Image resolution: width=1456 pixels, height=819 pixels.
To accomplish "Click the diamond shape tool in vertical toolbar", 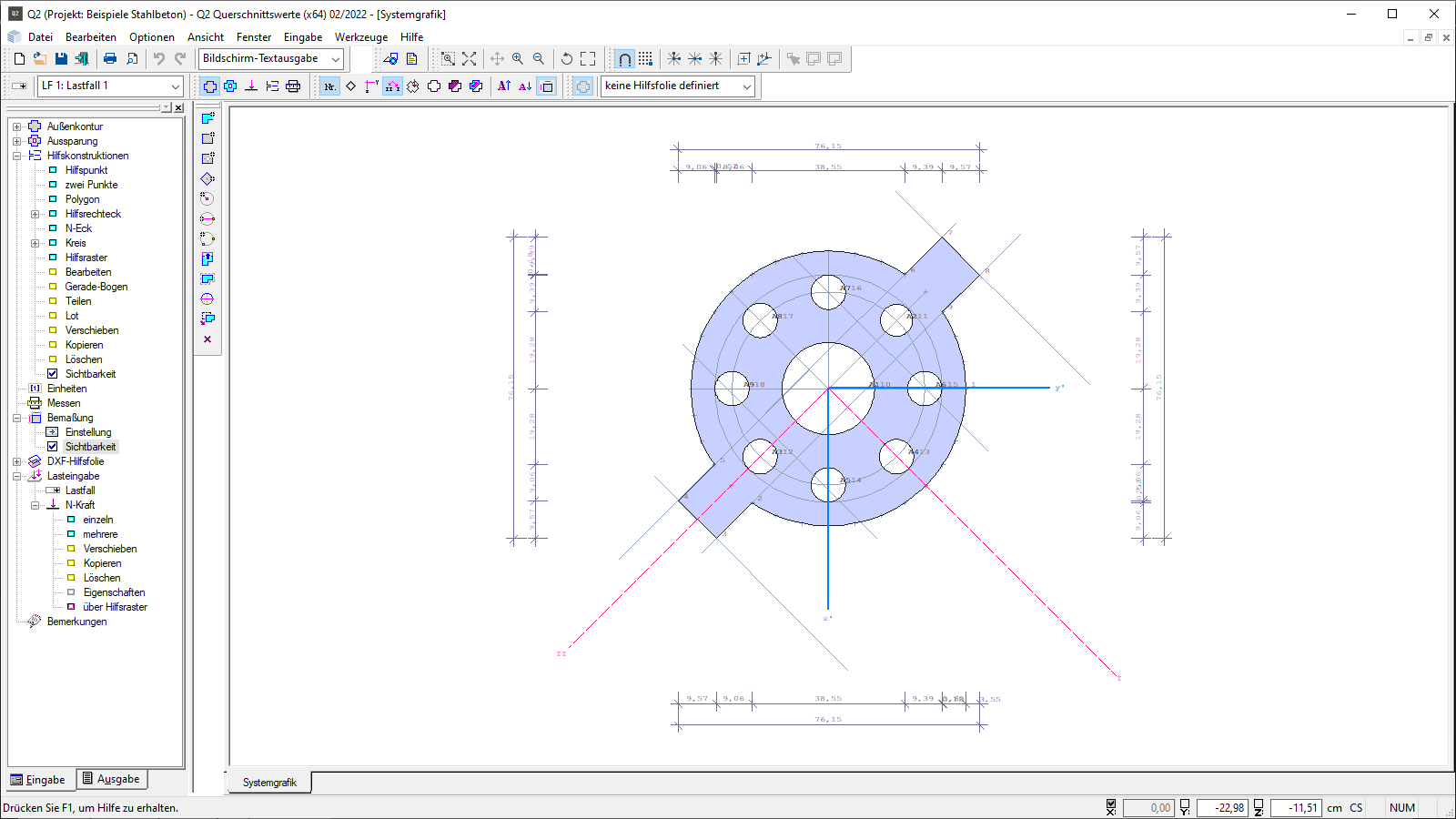I will (x=207, y=178).
